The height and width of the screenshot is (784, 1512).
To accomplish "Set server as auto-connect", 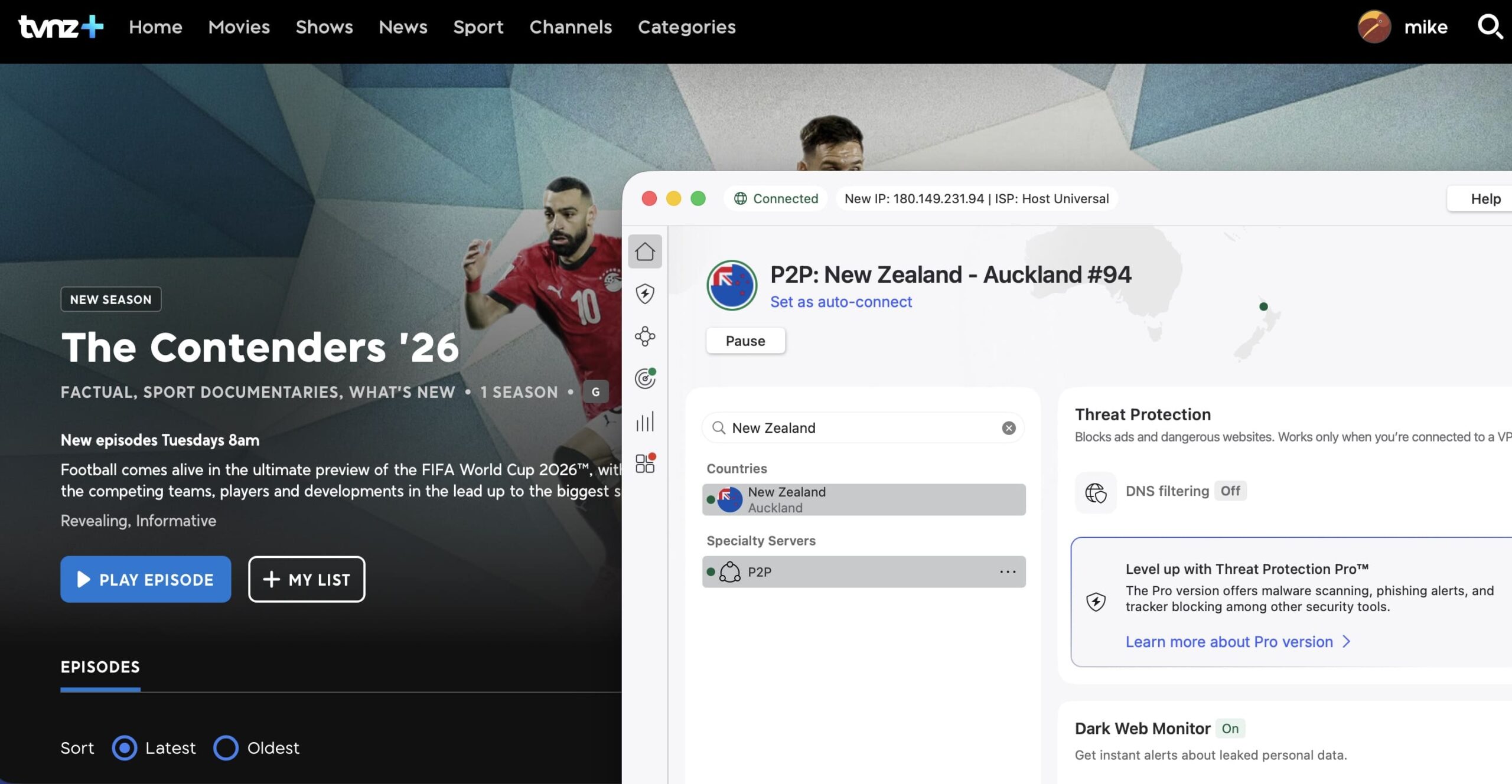I will (840, 302).
